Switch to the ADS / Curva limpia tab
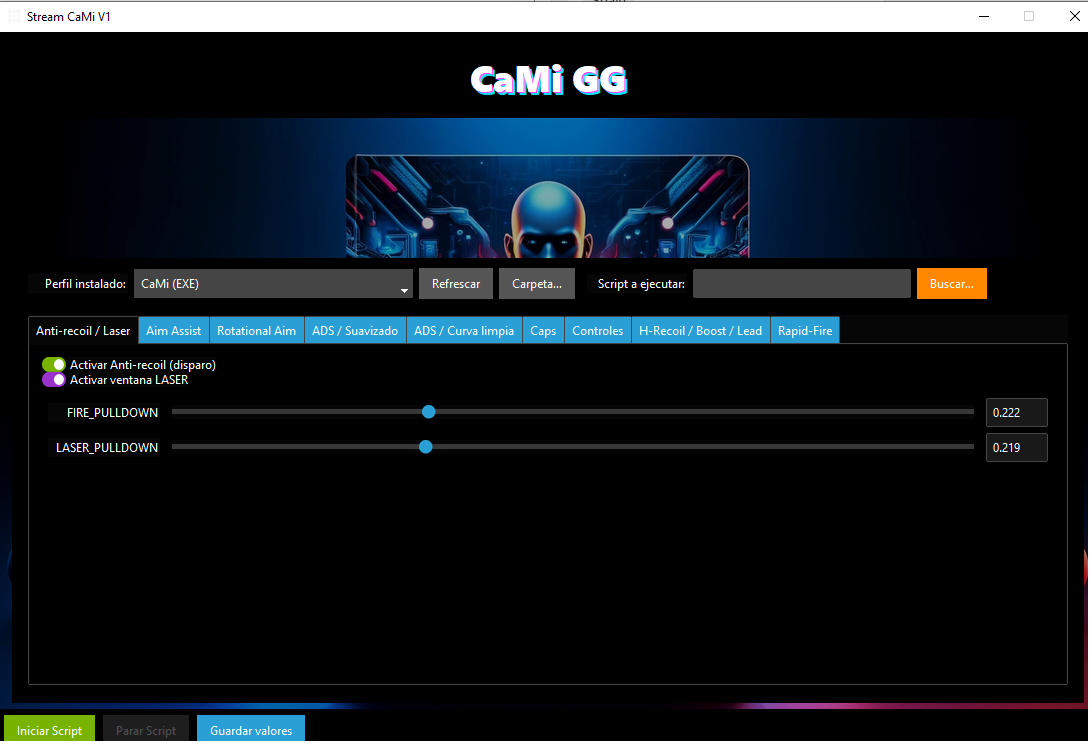 coord(464,330)
